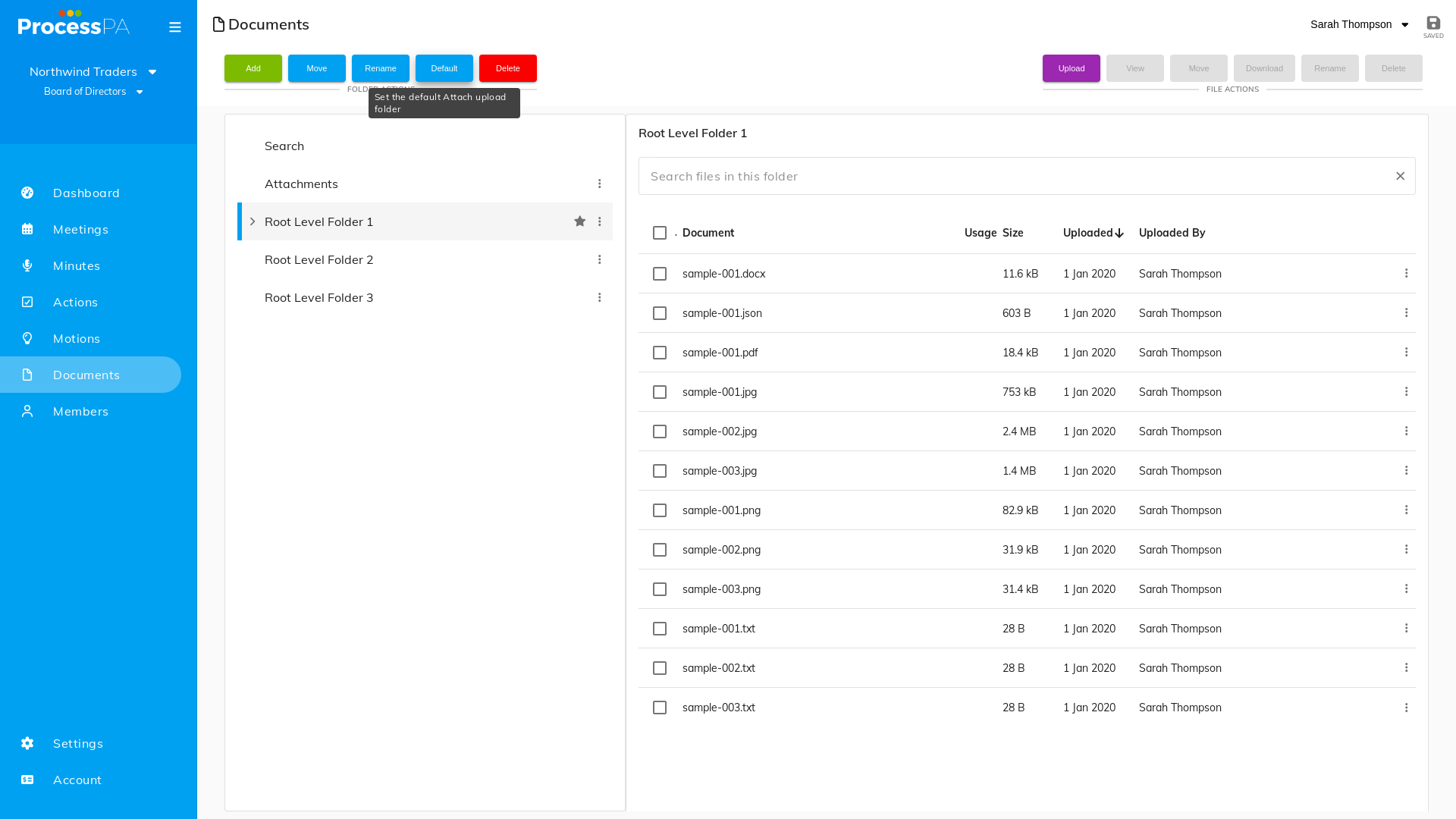Collapse sidebar using the hamburger menu icon

click(175, 27)
